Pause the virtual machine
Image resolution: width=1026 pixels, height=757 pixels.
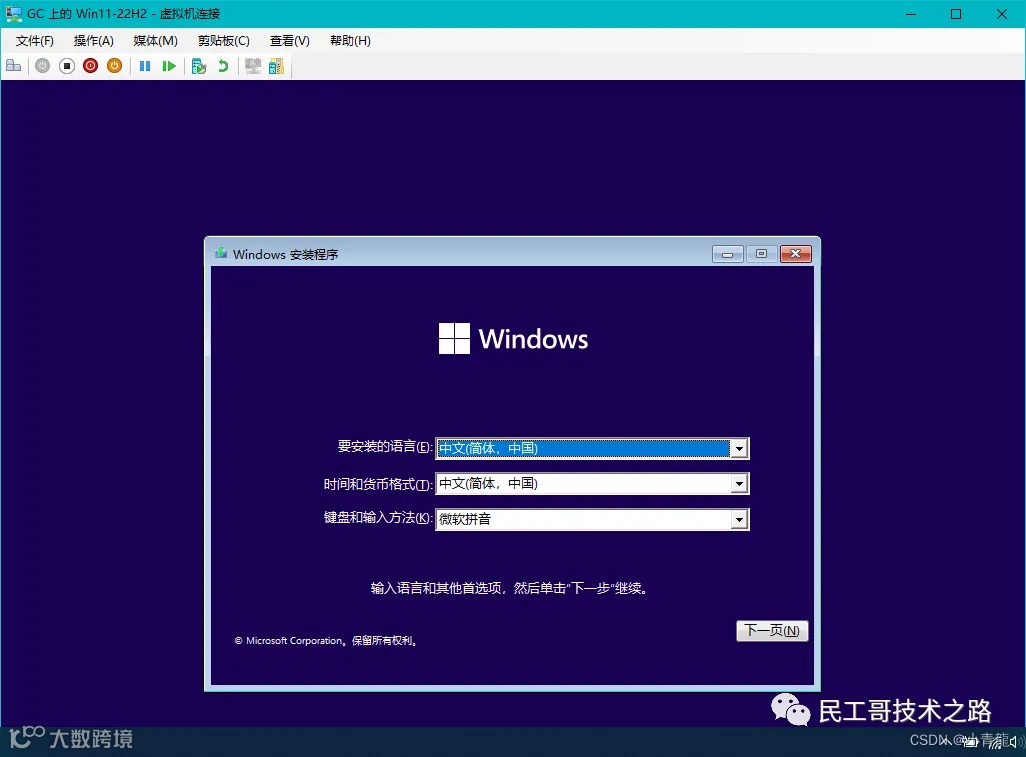point(145,66)
